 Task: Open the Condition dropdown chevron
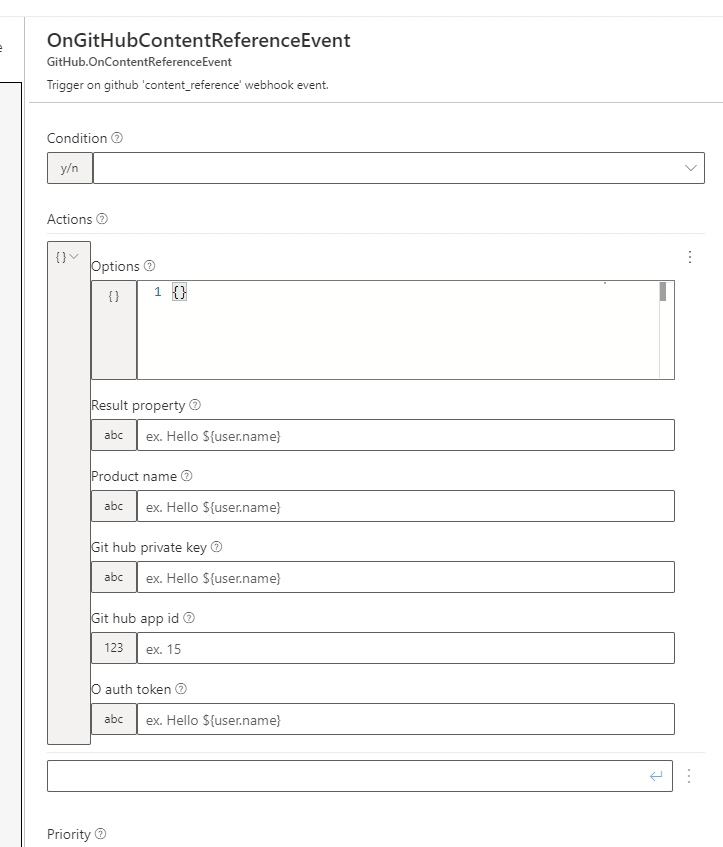[690, 167]
